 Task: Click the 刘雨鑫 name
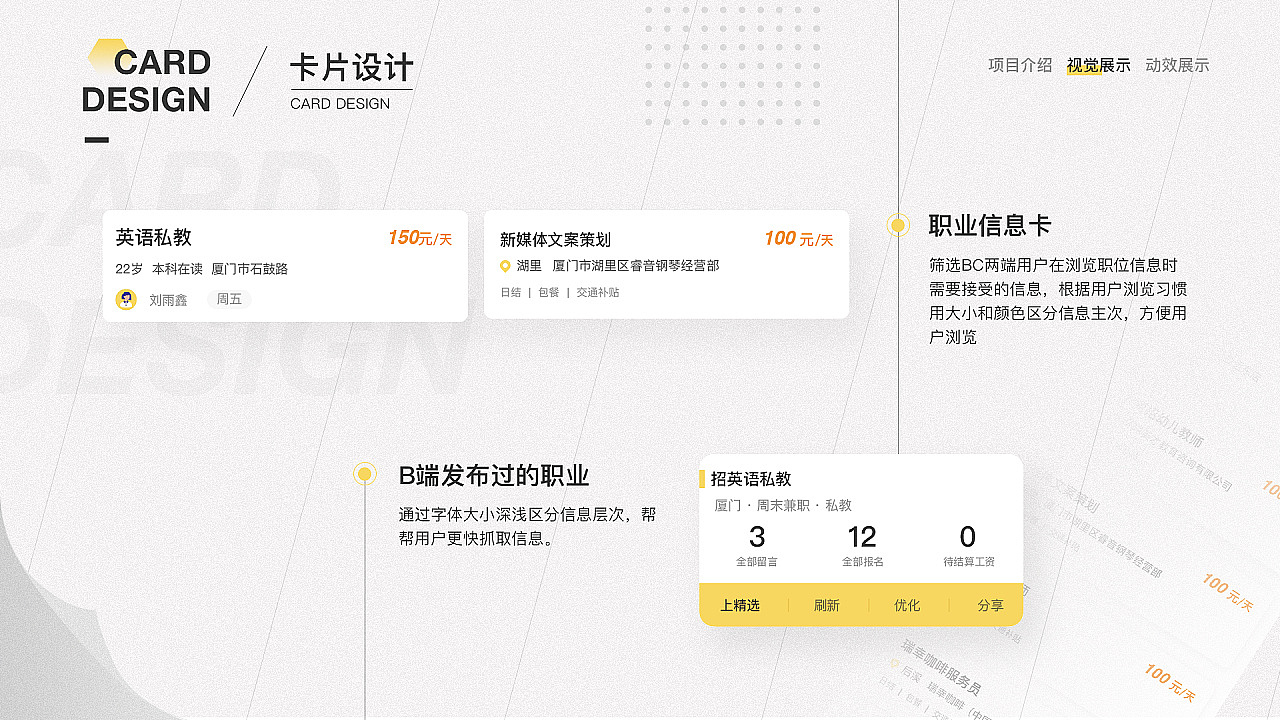(168, 300)
